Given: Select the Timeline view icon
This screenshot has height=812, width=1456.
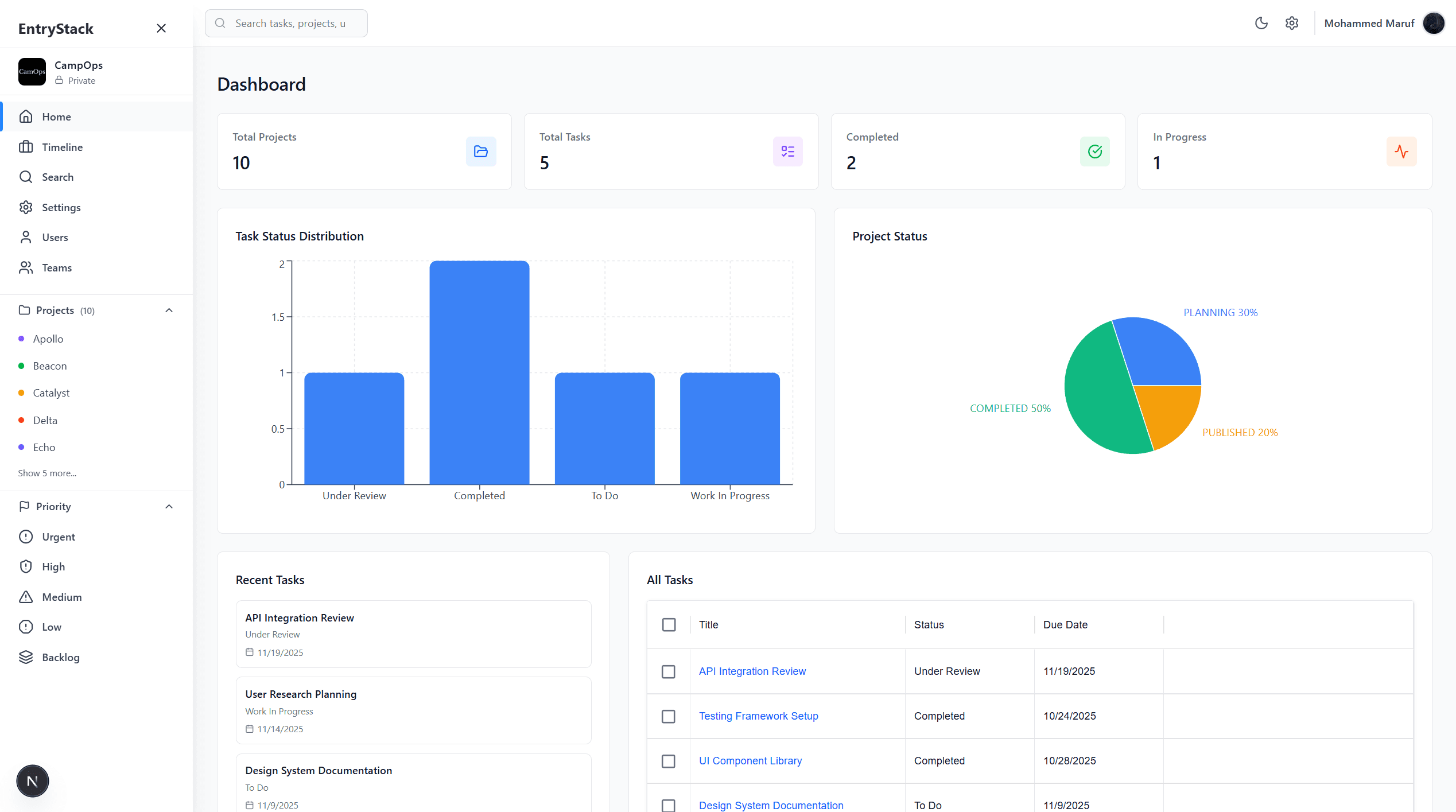Looking at the screenshot, I should tap(26, 147).
